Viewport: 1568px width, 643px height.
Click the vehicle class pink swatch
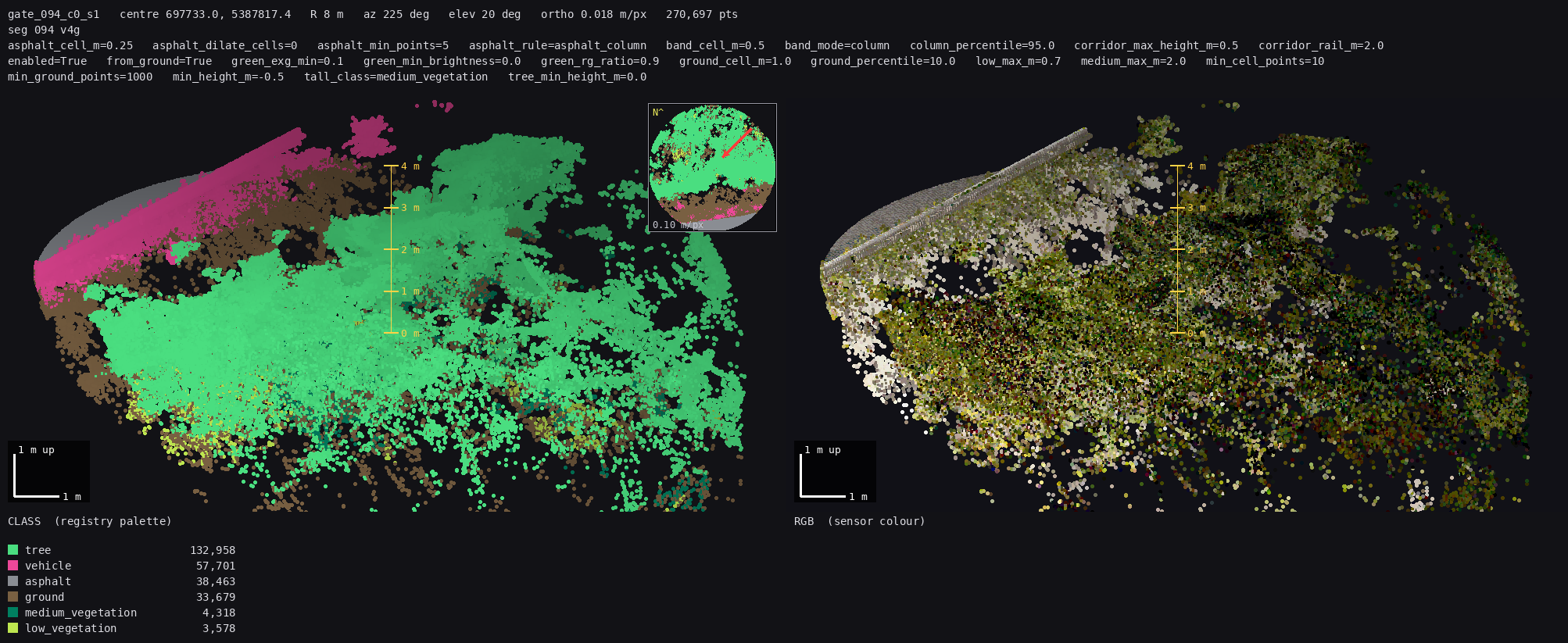point(13,566)
